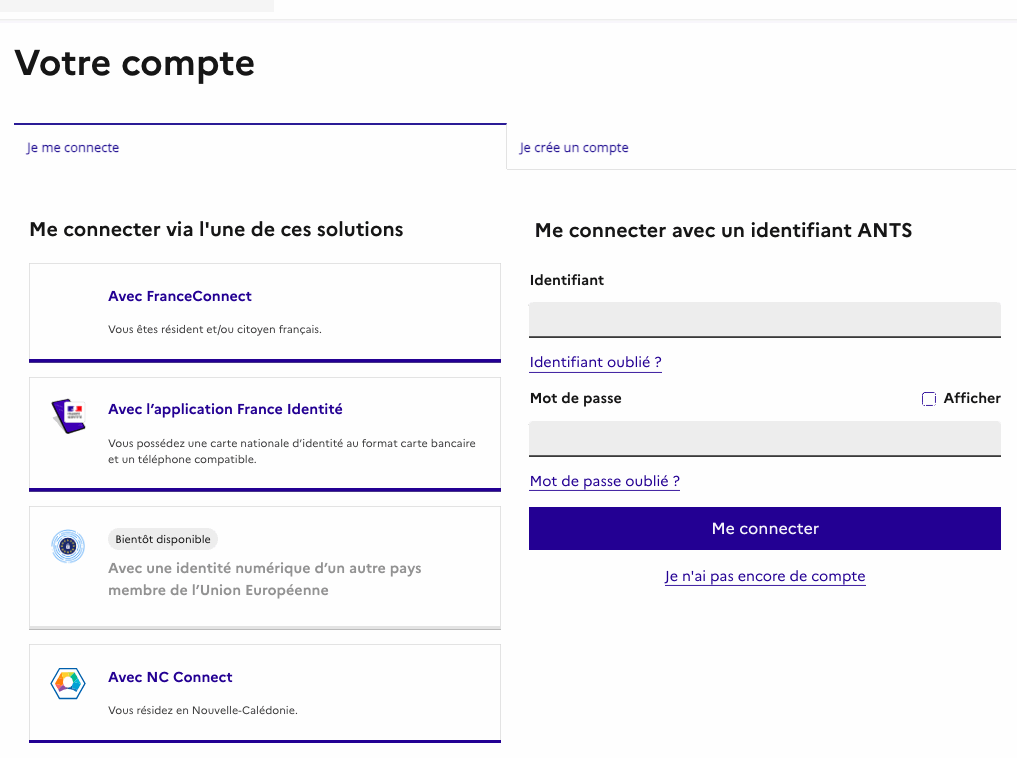Viewport: 1017px width, 758px height.
Task: Click the France Identité app icon
Action: (x=68, y=416)
